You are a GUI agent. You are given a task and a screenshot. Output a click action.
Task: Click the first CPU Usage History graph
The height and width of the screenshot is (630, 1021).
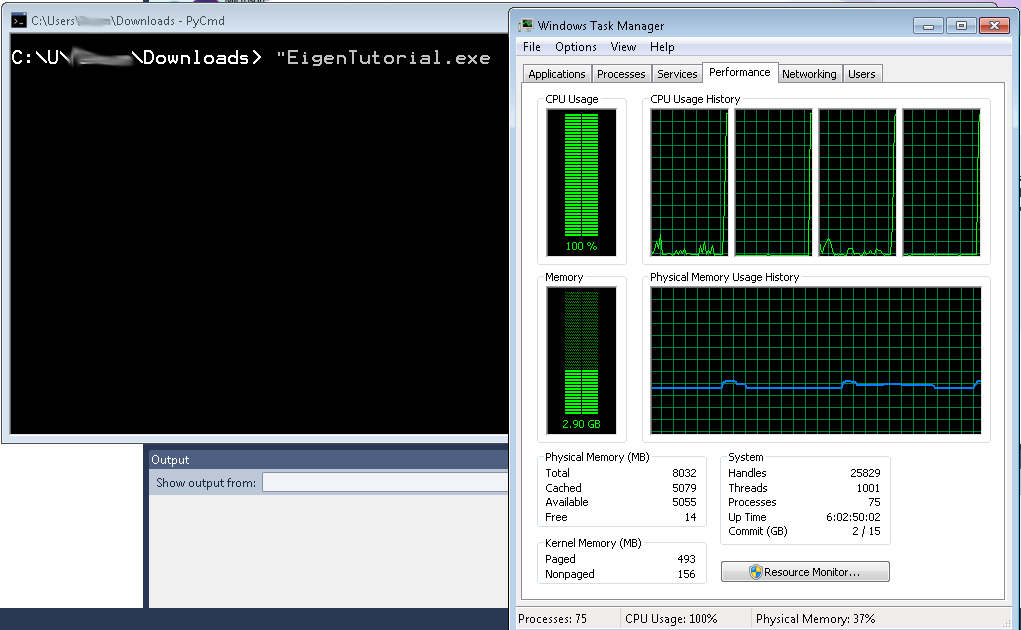689,183
